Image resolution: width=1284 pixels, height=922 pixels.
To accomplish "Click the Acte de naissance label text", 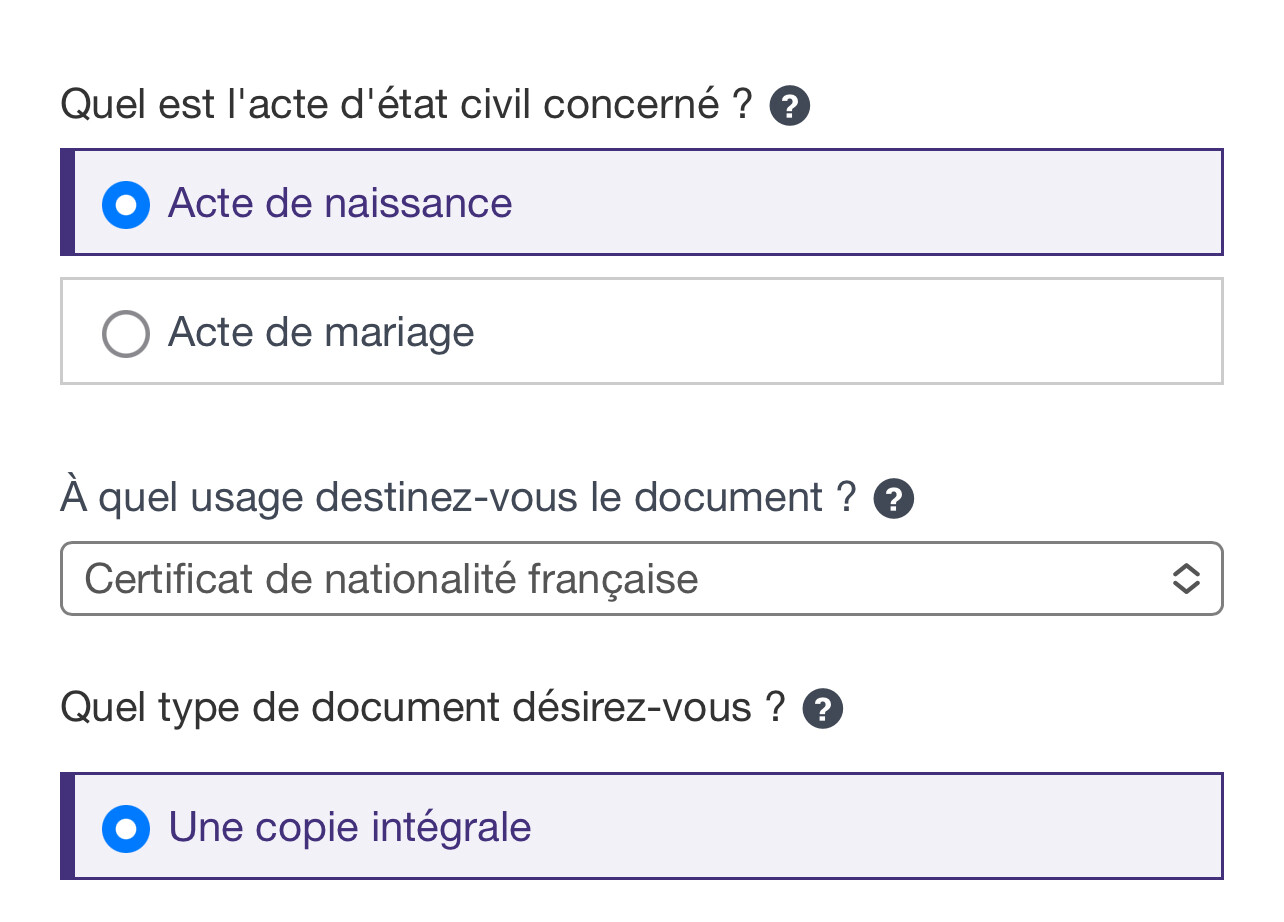I will (340, 204).
